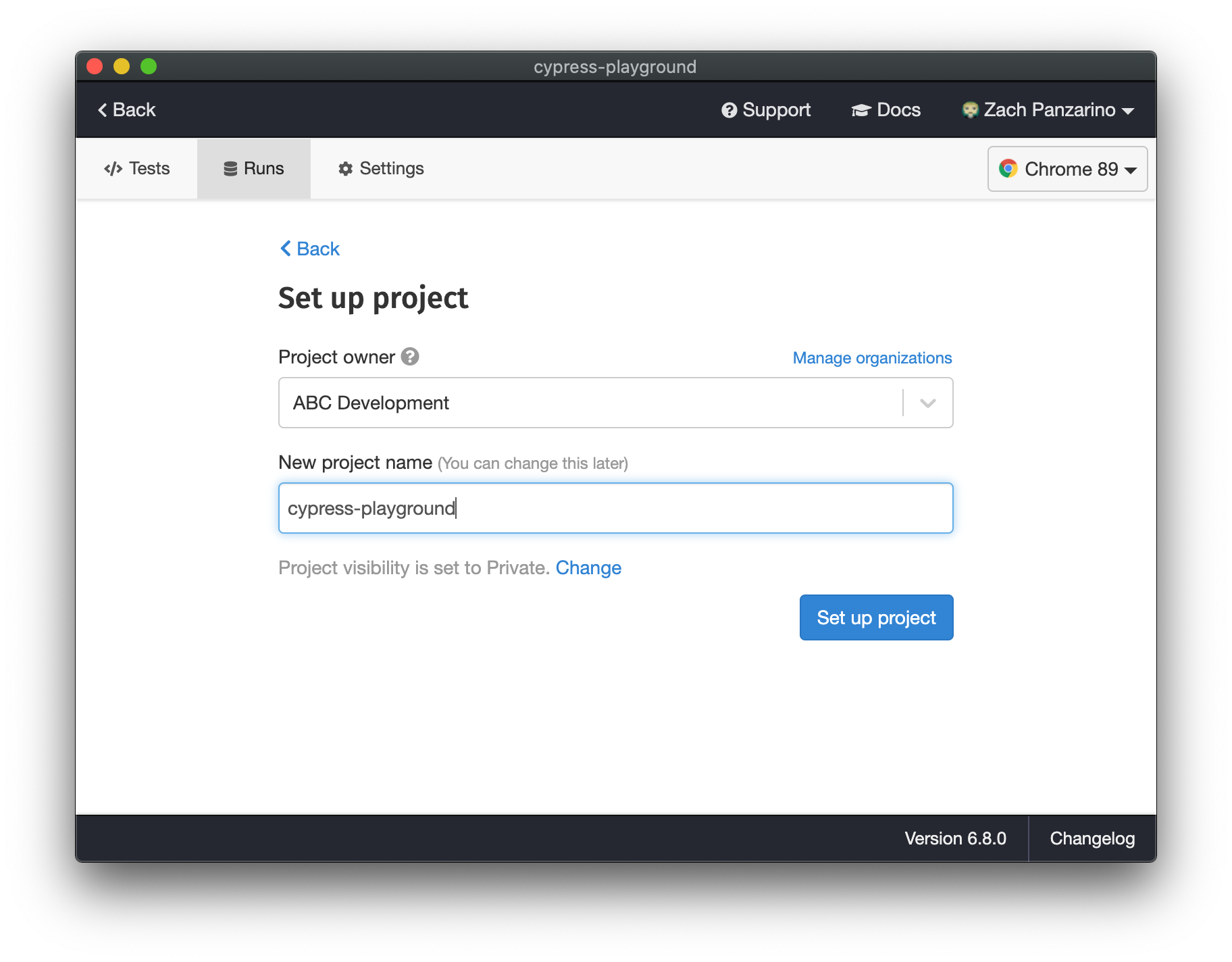The height and width of the screenshot is (962, 1232).
Task: Click the user avatar next to Zach Panzarino
Action: click(971, 109)
